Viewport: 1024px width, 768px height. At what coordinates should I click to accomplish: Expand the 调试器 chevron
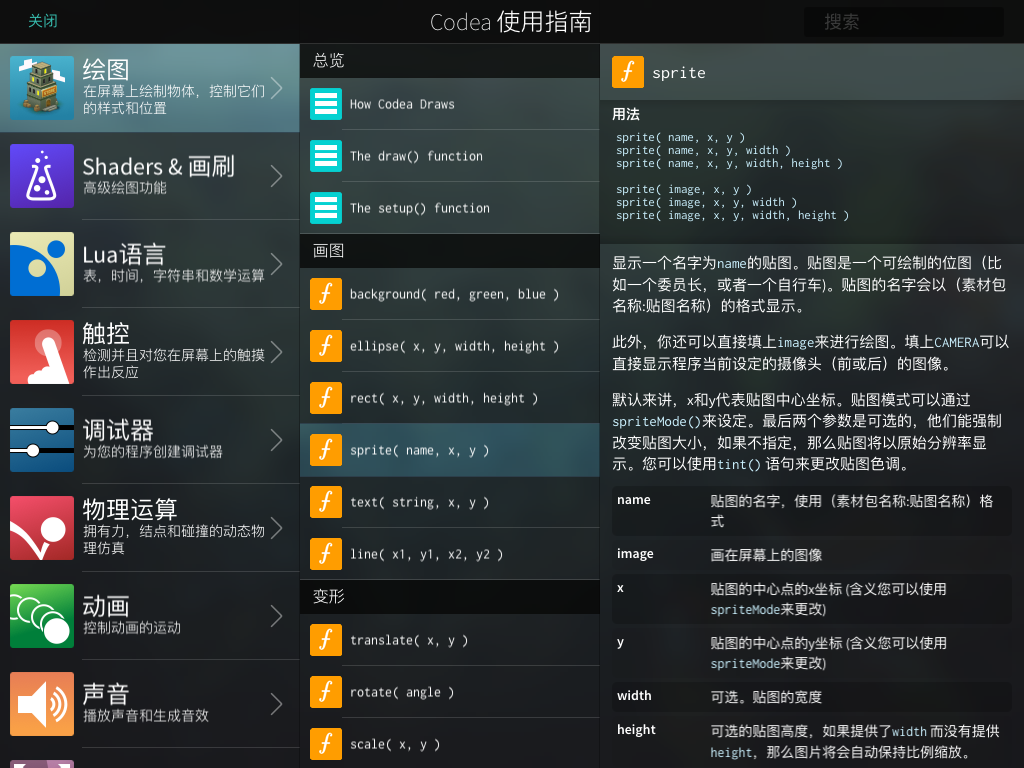(277, 440)
